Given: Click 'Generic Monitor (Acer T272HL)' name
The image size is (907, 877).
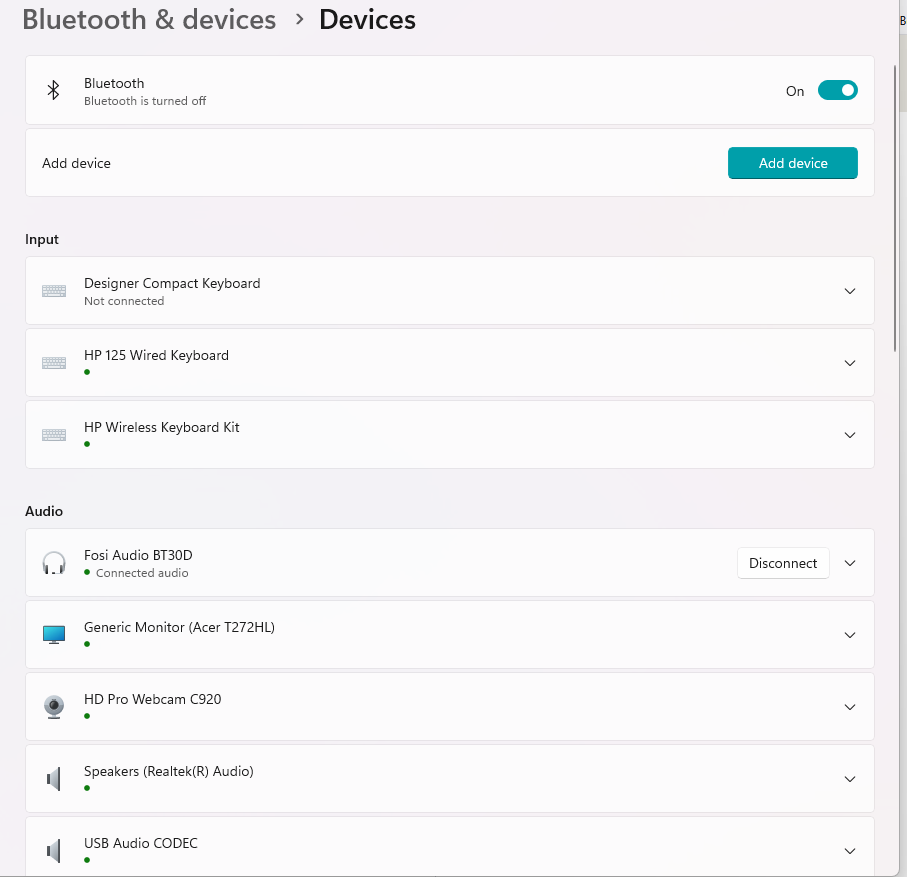Looking at the screenshot, I should pos(179,628).
